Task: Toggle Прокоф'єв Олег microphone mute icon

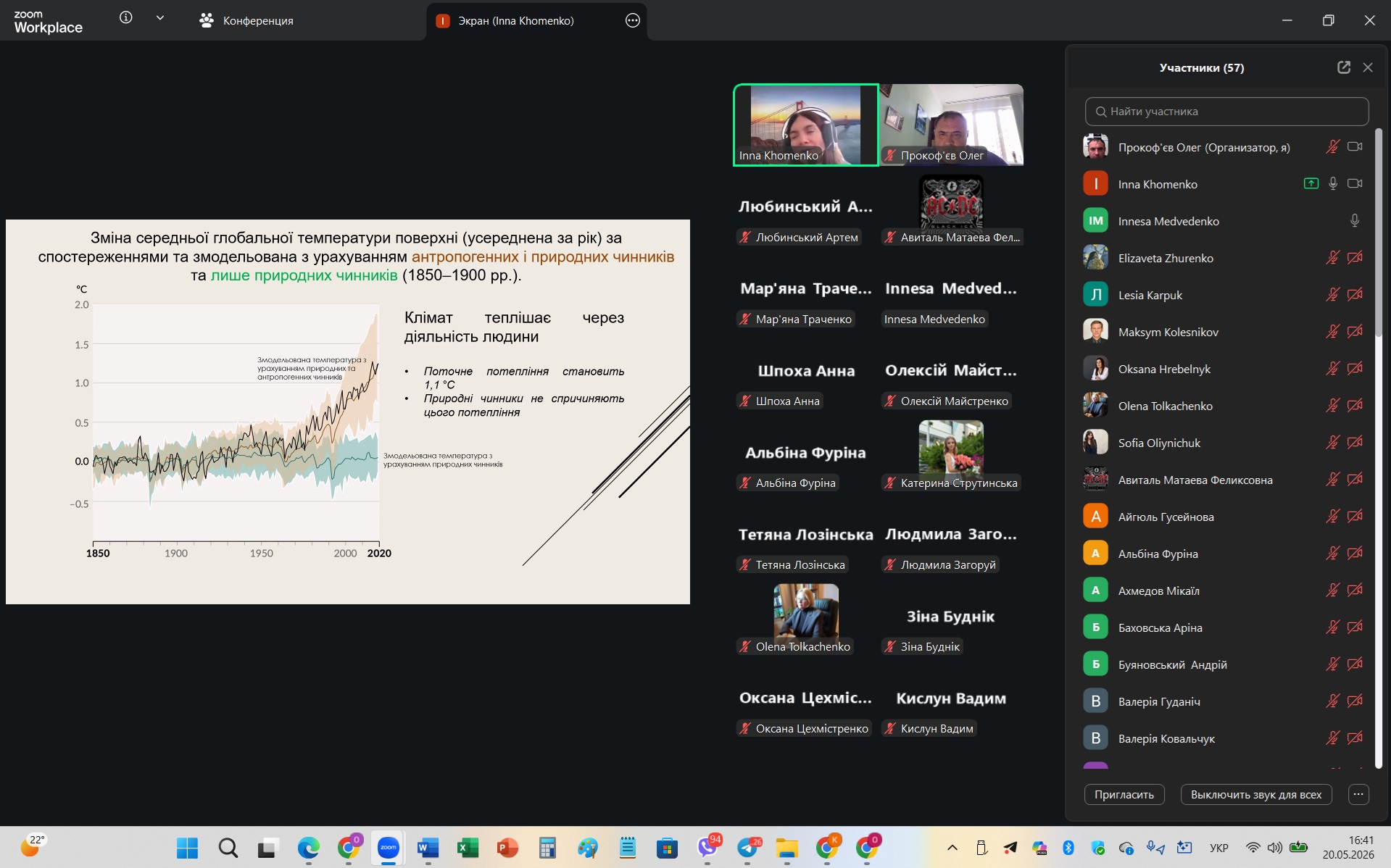Action: pyautogui.click(x=1332, y=147)
